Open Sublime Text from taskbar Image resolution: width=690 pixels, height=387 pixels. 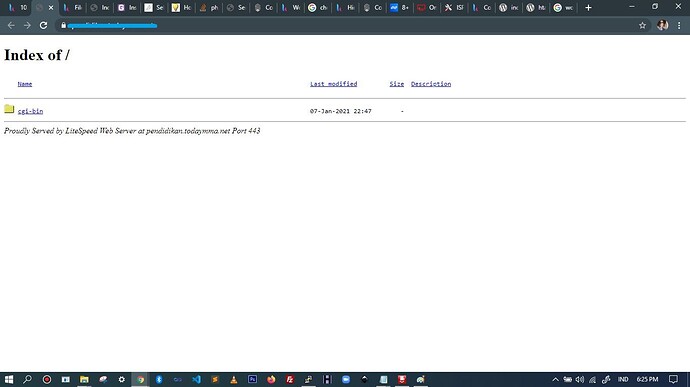(215, 379)
